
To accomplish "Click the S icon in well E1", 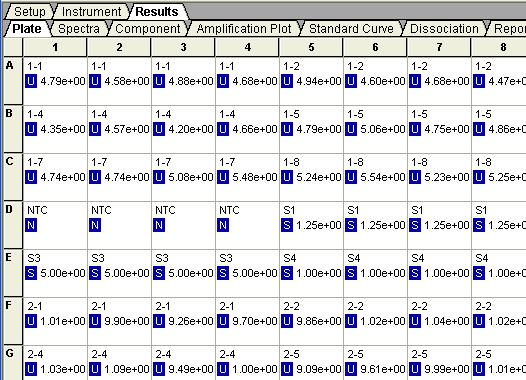I will click(x=31, y=273).
